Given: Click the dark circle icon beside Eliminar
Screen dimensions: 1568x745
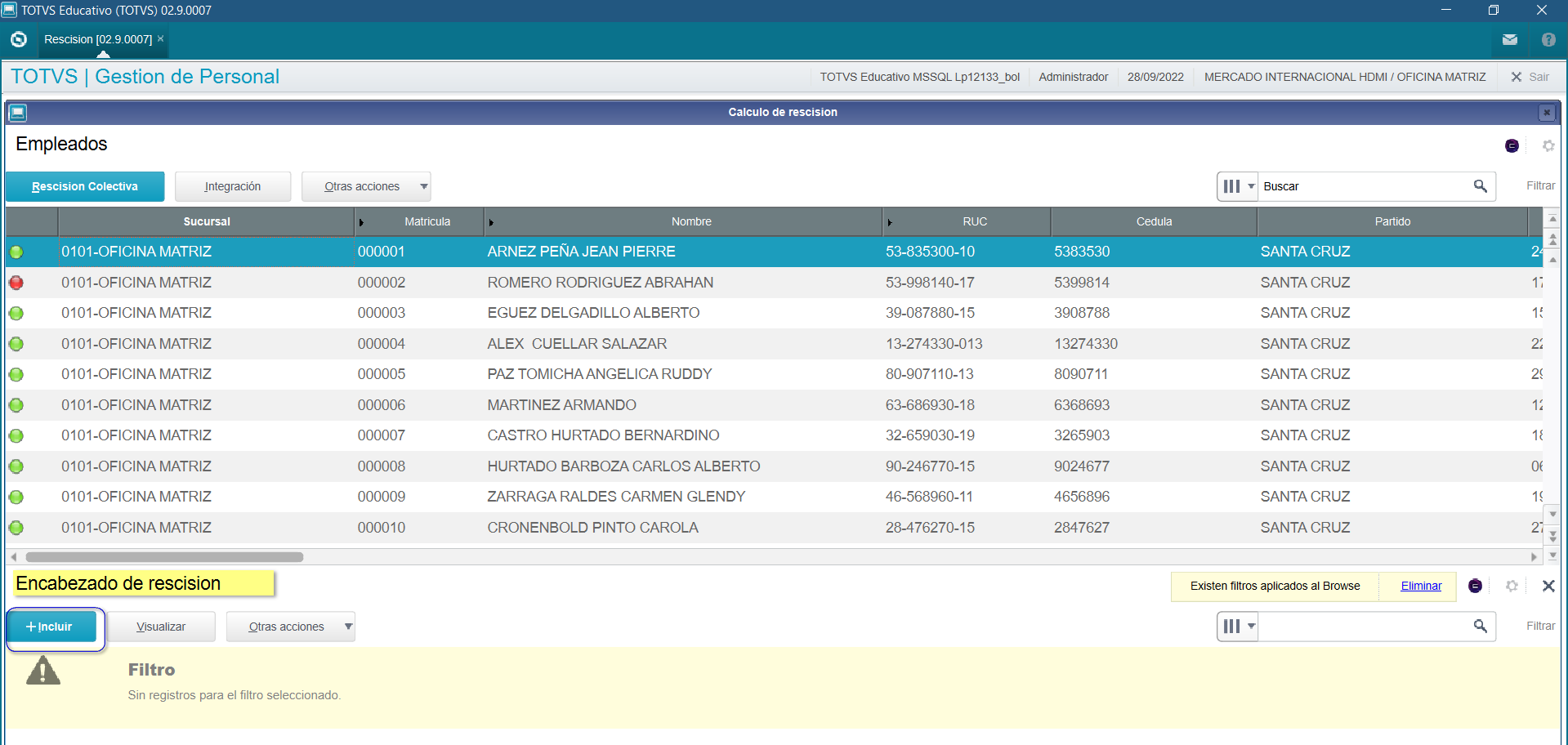Looking at the screenshot, I should pos(1475,586).
